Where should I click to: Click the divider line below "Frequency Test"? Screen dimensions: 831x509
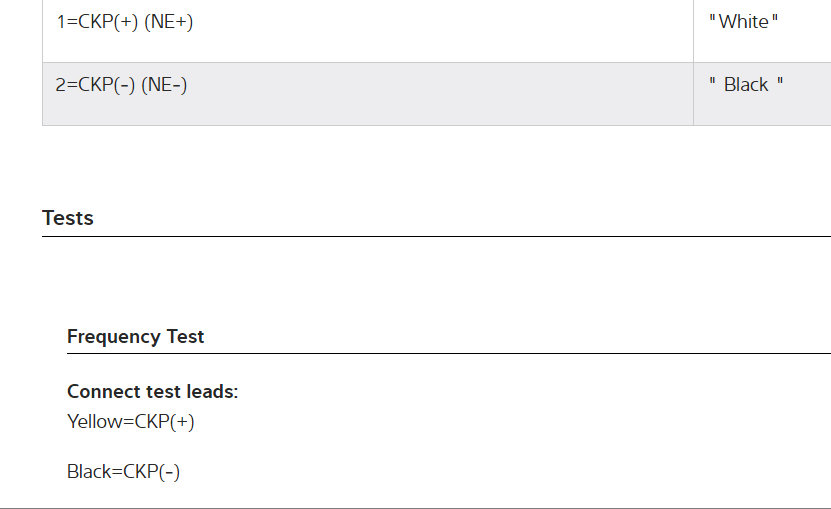click(x=448, y=354)
